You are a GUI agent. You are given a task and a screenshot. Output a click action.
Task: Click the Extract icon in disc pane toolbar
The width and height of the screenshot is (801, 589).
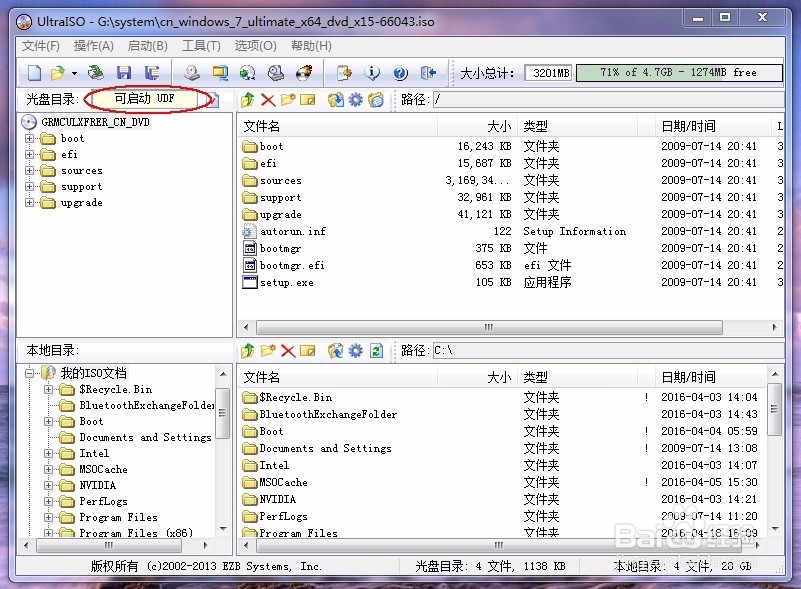coord(336,100)
